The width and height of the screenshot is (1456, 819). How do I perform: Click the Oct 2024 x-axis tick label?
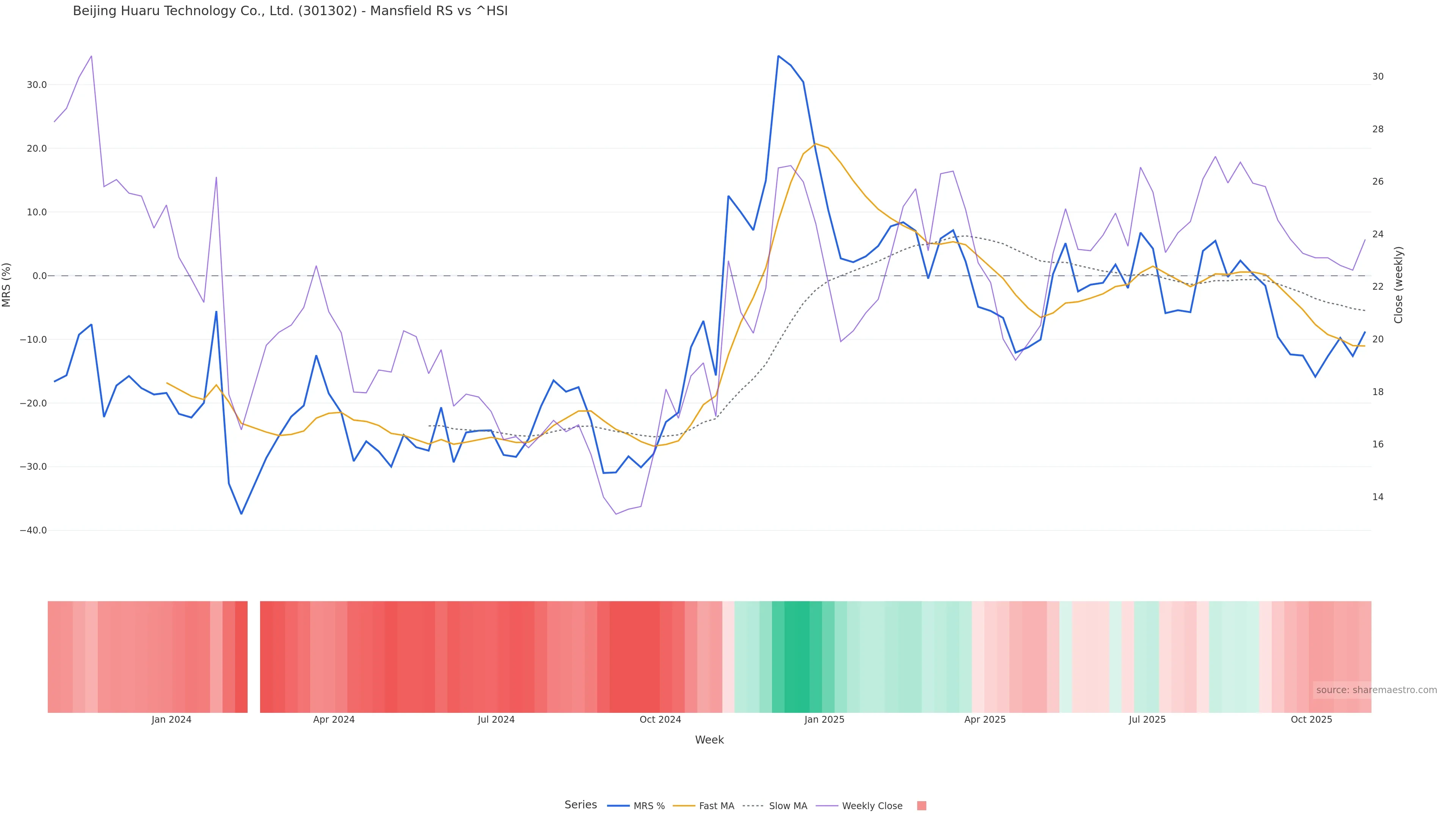pos(660,720)
